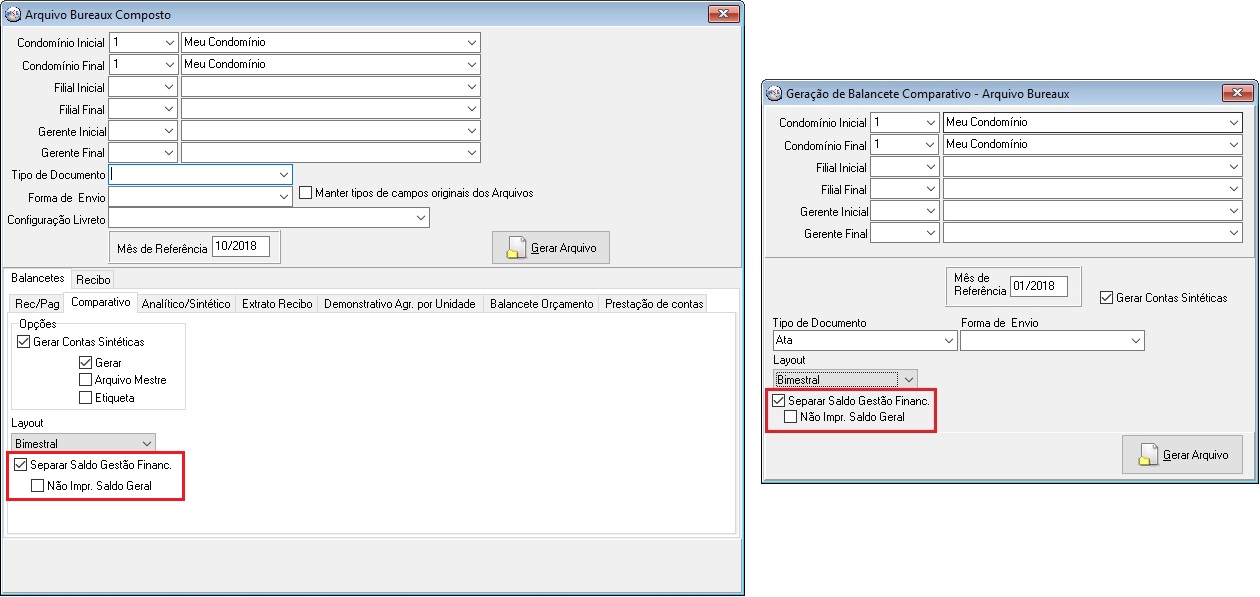Expand the Ata document type dropdown
The height and width of the screenshot is (597, 1260).
[948, 341]
